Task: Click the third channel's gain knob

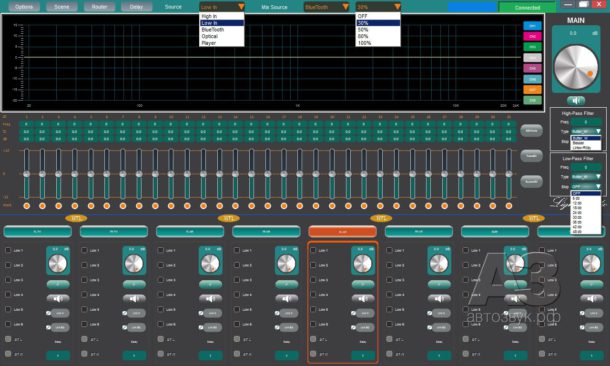Action: pyautogui.click(x=210, y=263)
